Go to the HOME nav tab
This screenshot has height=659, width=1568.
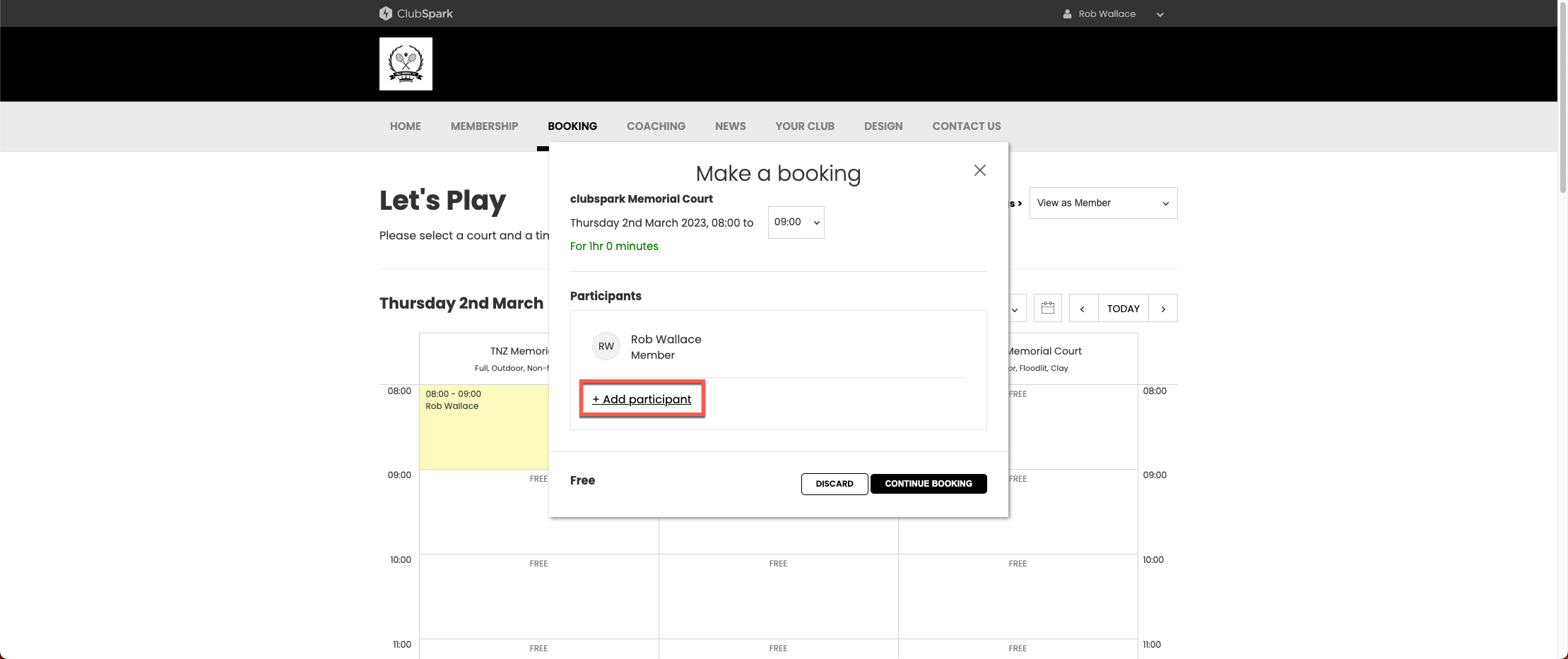pos(406,126)
